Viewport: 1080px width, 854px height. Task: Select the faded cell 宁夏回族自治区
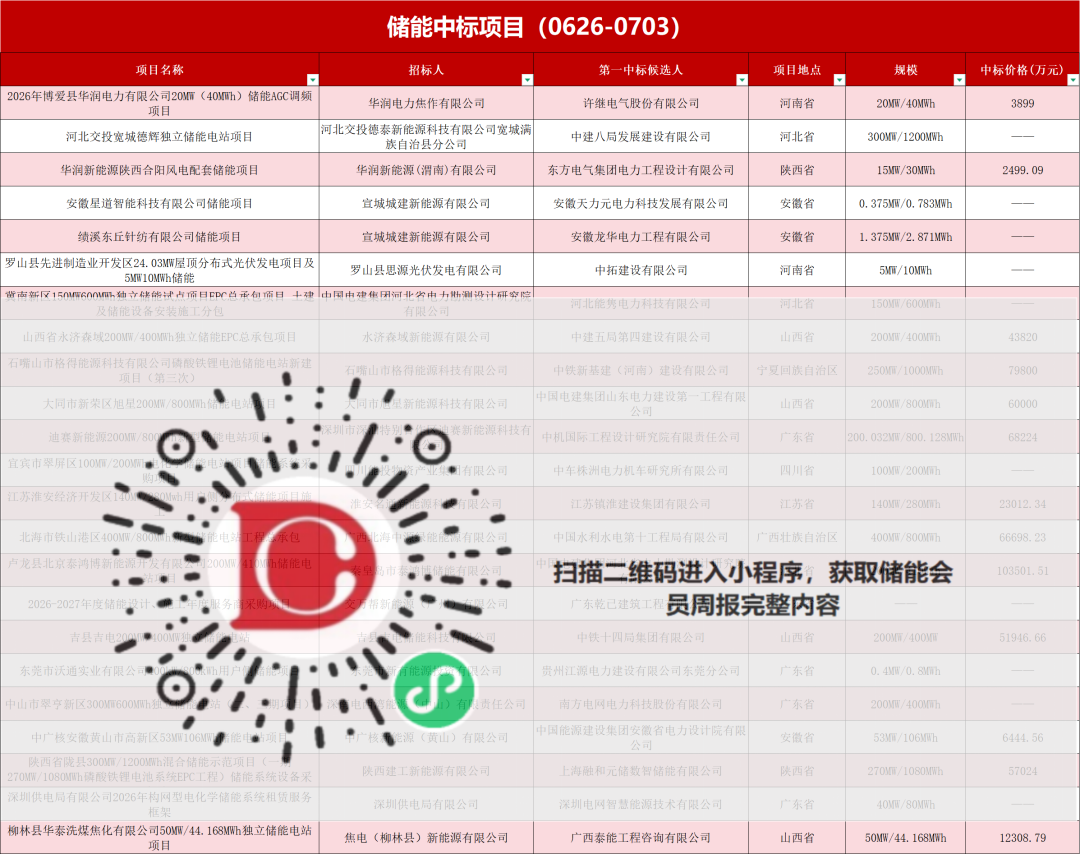797,371
